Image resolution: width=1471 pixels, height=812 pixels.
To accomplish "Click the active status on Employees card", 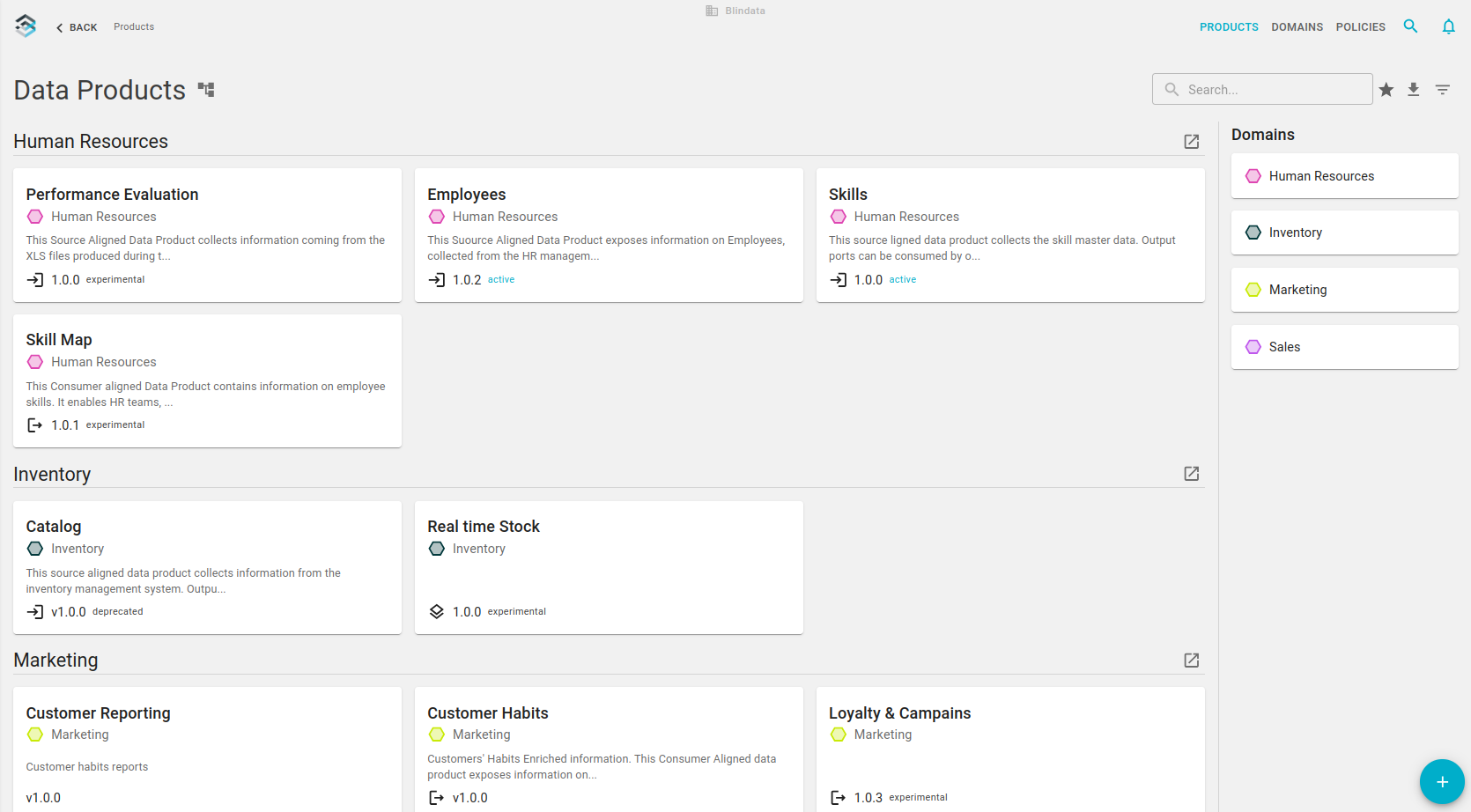I will [501, 280].
